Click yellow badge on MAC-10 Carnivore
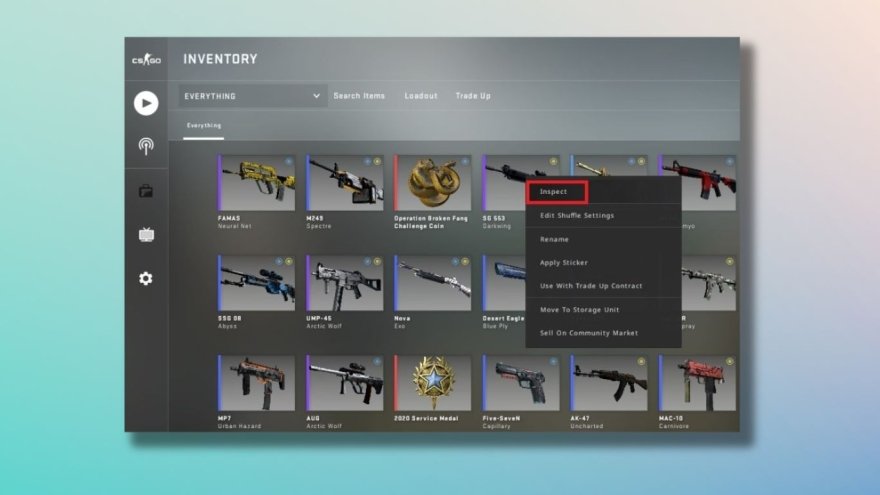Viewport: 880px width, 495px height. pyautogui.click(x=730, y=362)
